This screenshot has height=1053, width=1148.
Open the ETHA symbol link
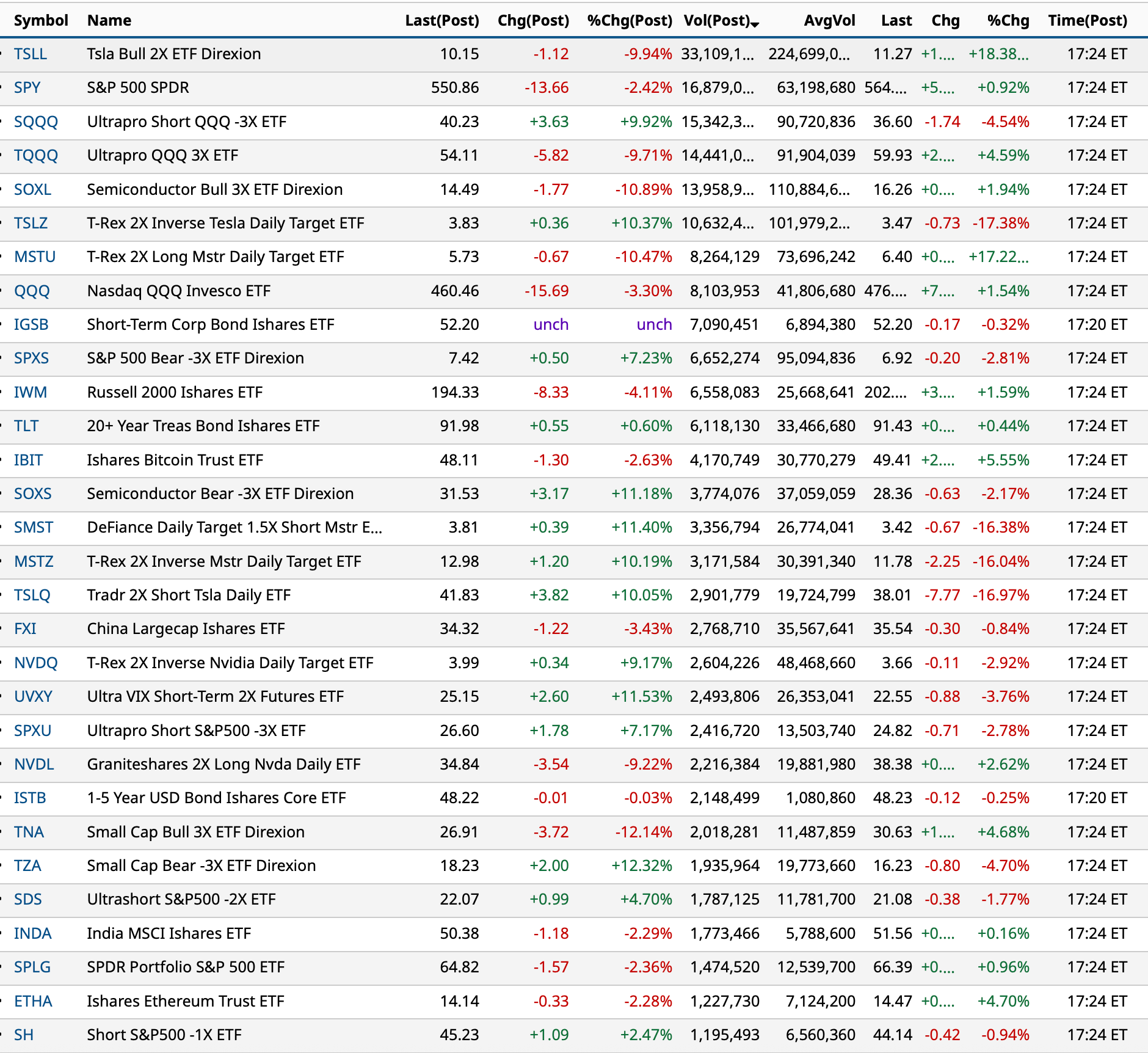coord(33,1002)
